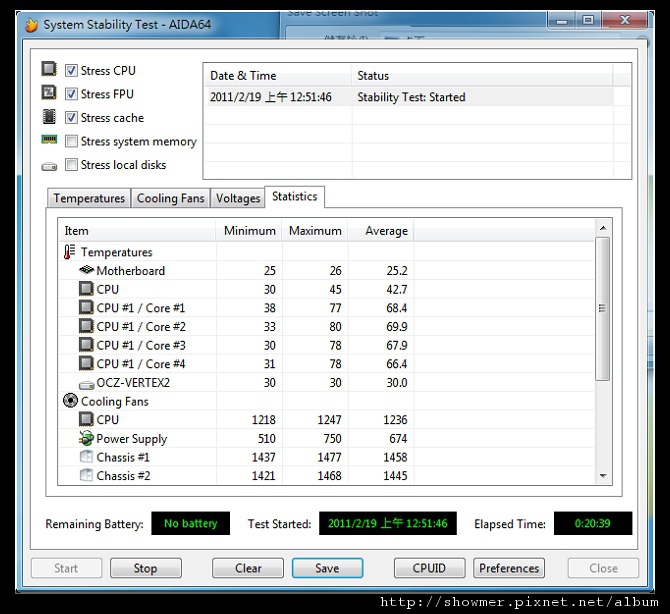This screenshot has width=670, height=614.
Task: Click the 'No battery' indicator
Action: (x=191, y=523)
